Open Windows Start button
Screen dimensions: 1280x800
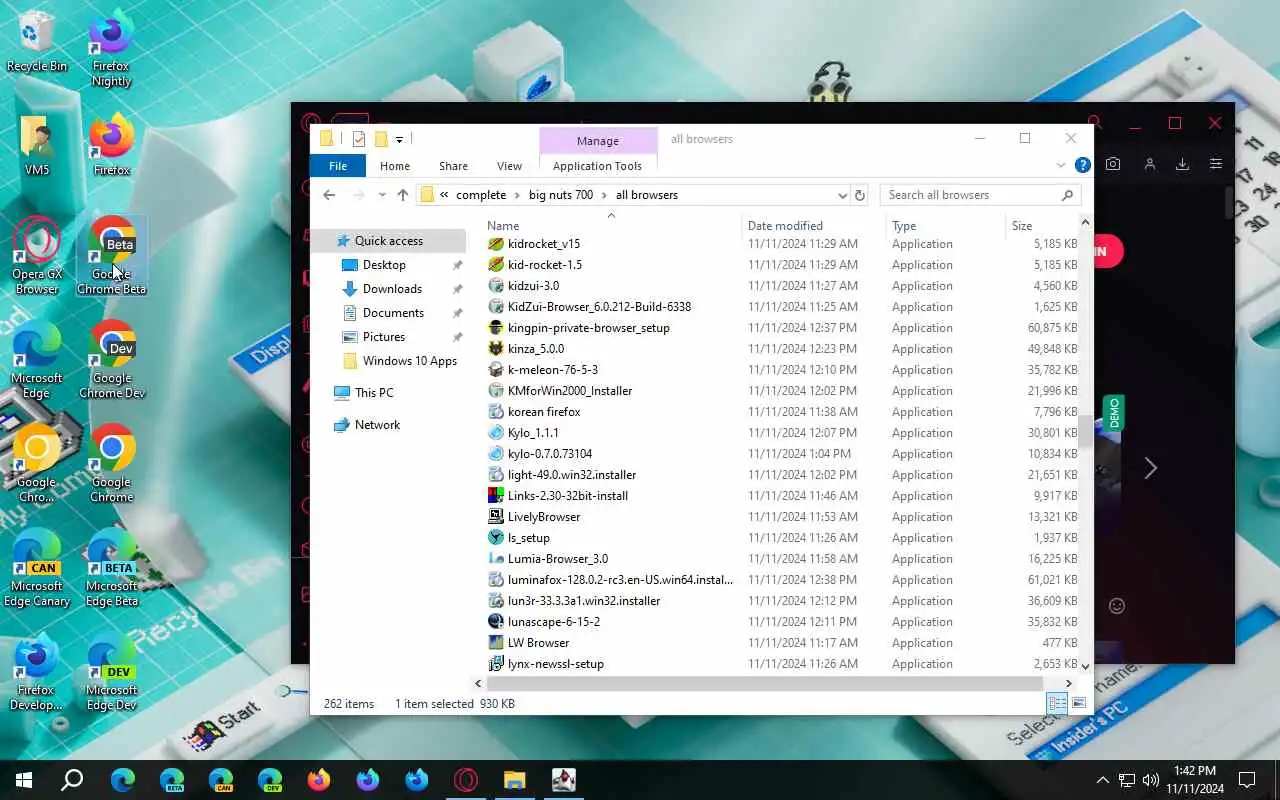[x=24, y=780]
